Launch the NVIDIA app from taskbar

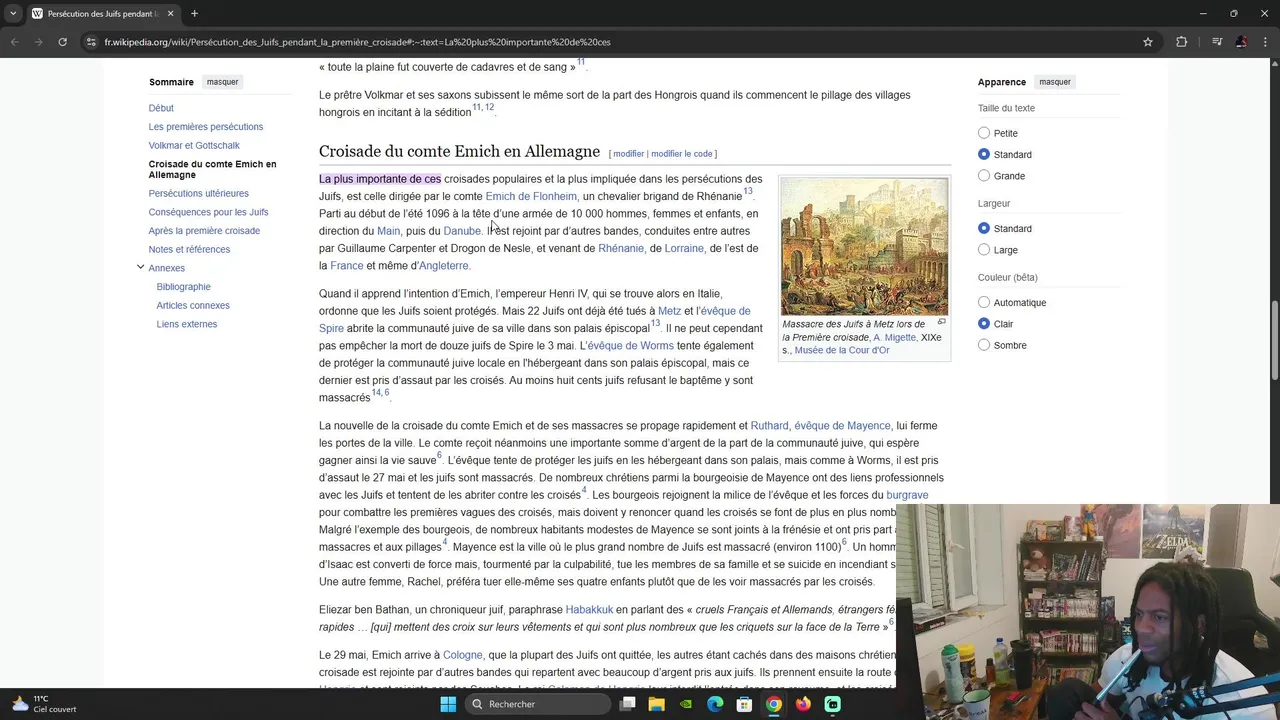[686, 704]
